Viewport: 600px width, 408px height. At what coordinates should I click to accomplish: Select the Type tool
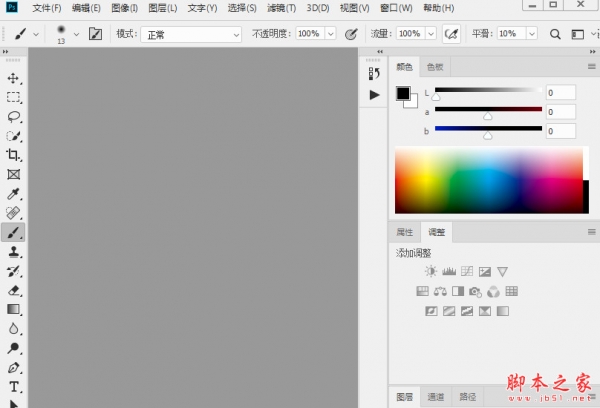[14, 386]
